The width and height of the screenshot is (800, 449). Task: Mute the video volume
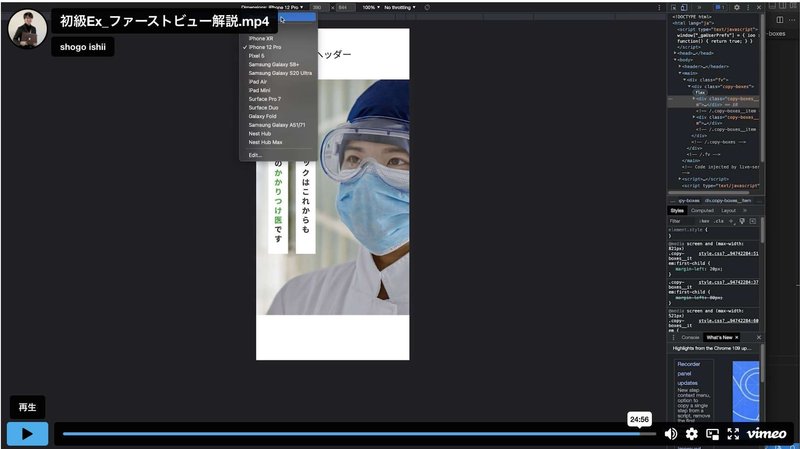(671, 434)
